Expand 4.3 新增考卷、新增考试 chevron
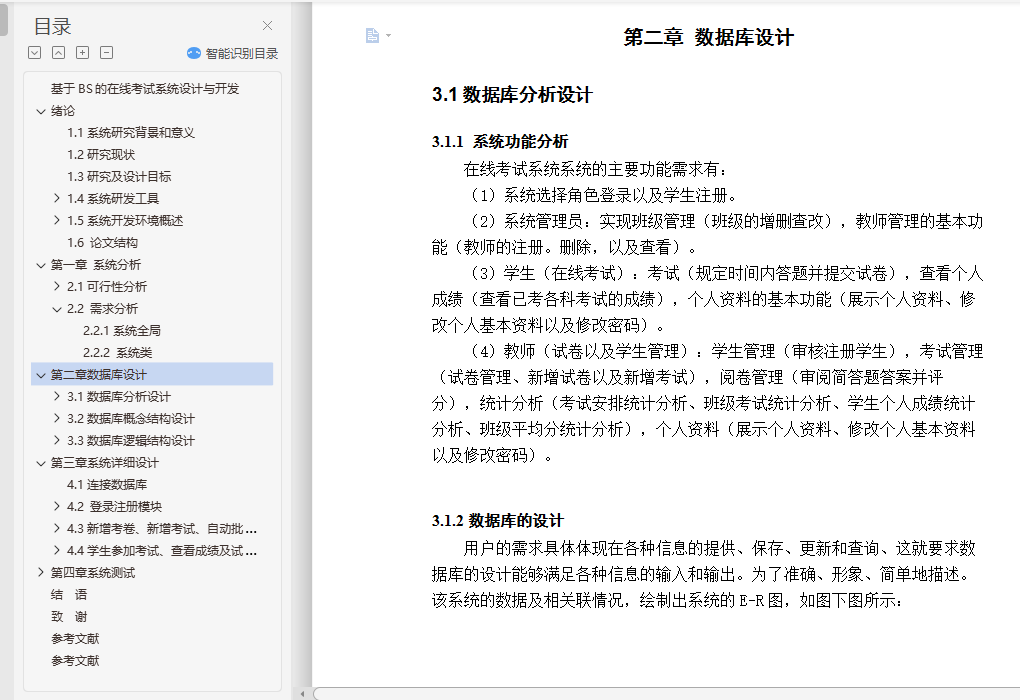This screenshot has width=1020, height=700. [x=57, y=528]
